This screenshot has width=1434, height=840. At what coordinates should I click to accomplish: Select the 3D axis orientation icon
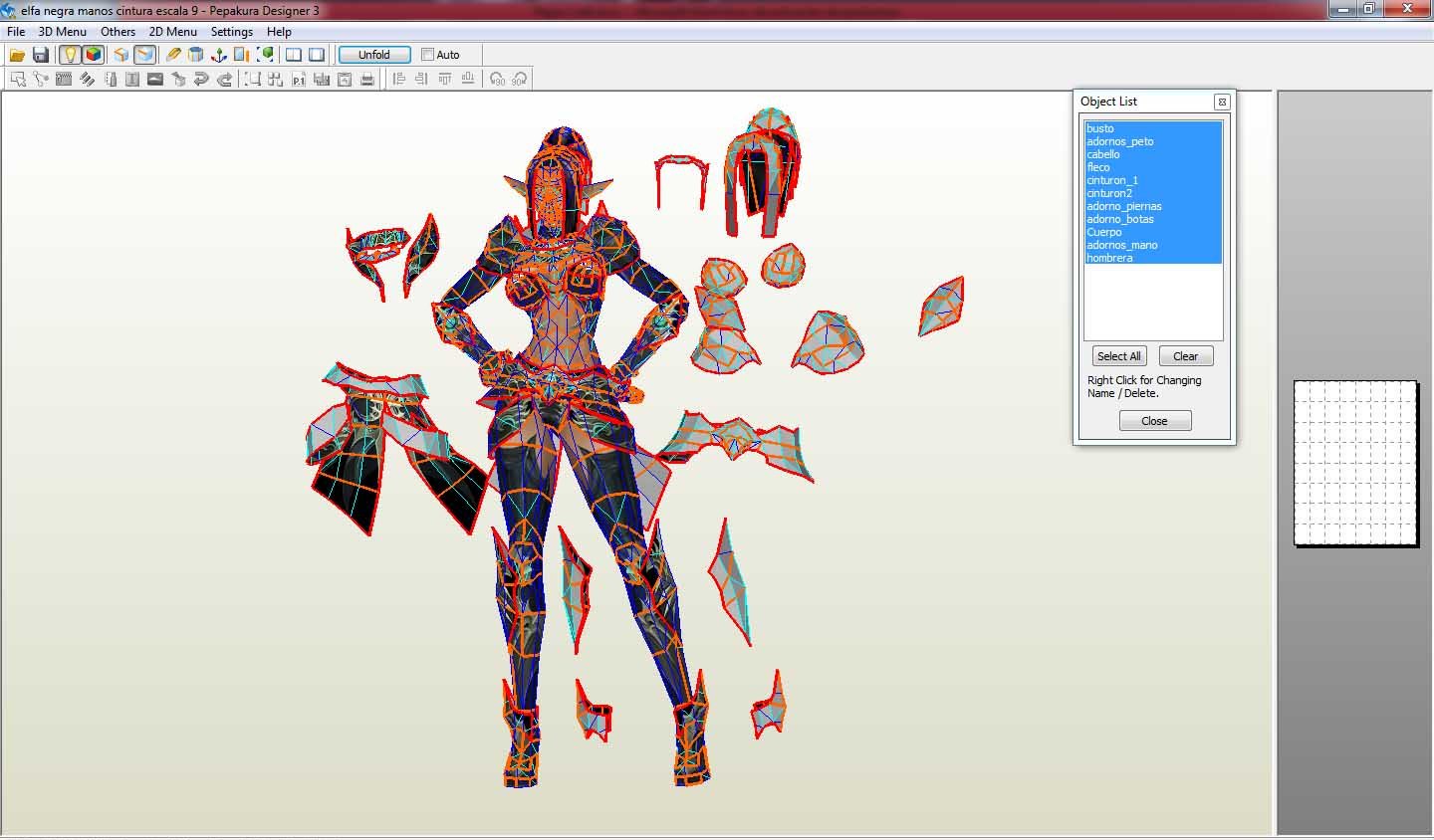[x=219, y=55]
